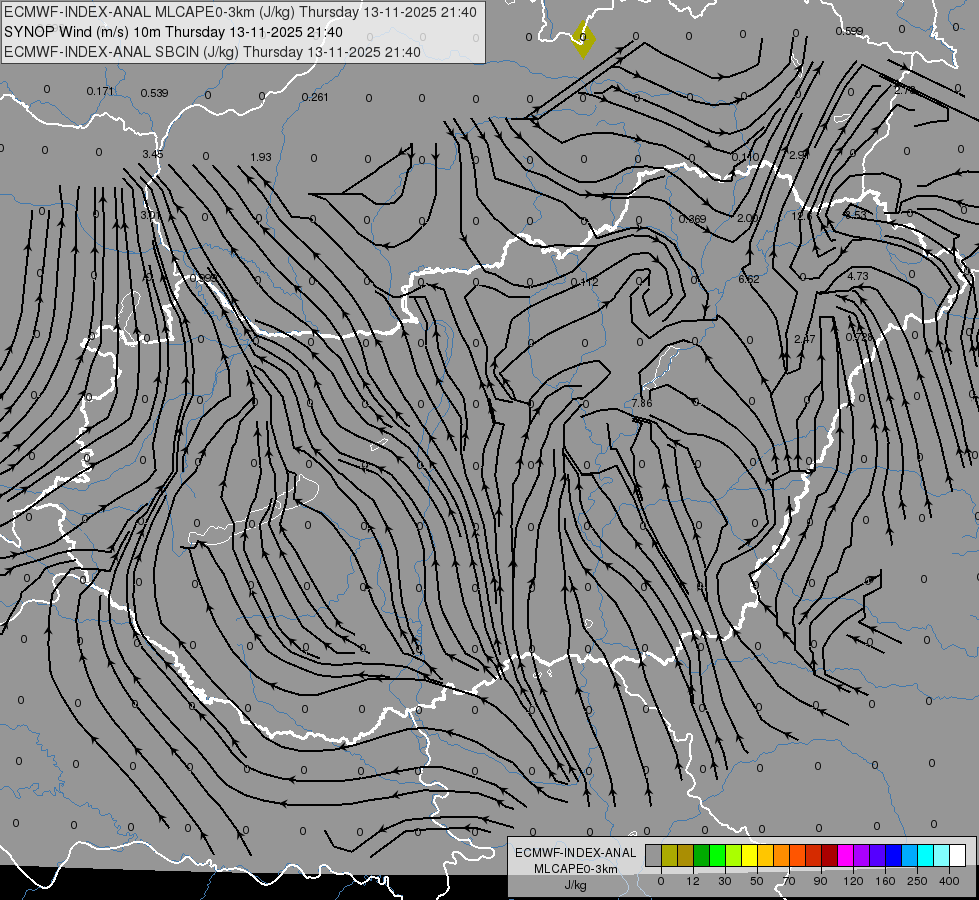Choose the pure blue legend swatch
Image resolution: width=979 pixels, height=900 pixels.
coord(893,855)
